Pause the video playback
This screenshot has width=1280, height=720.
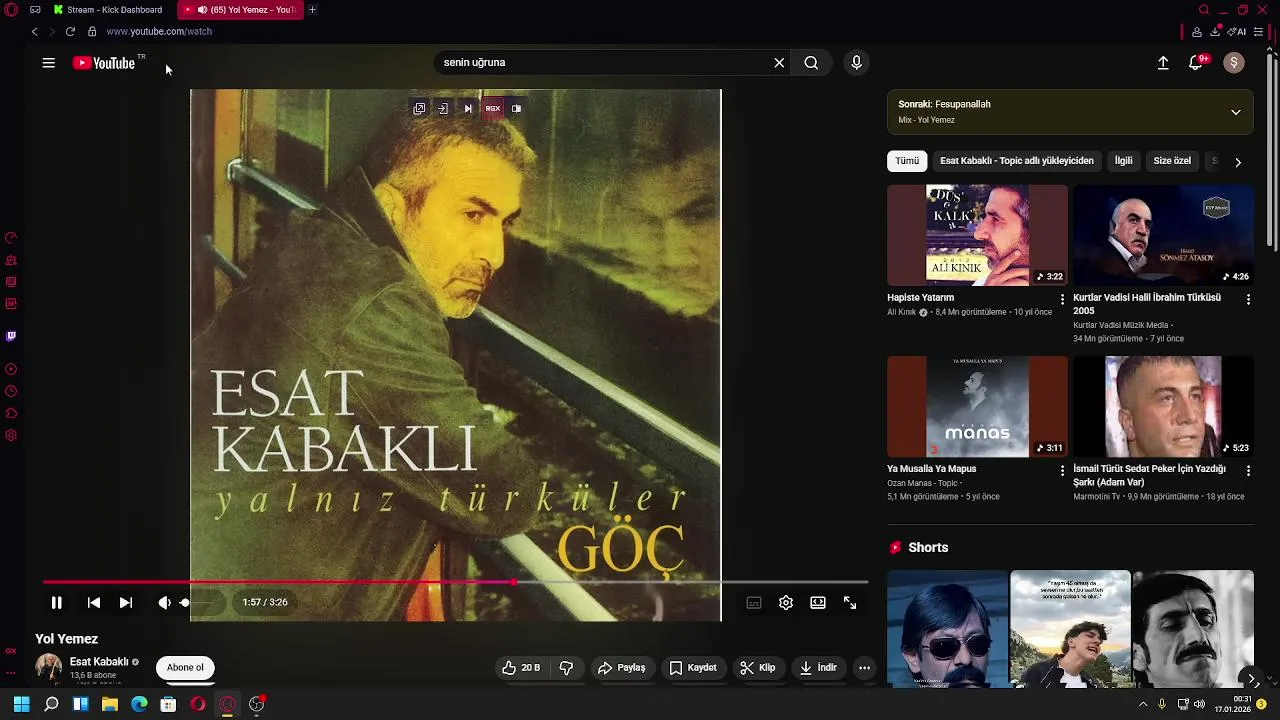[x=57, y=603]
